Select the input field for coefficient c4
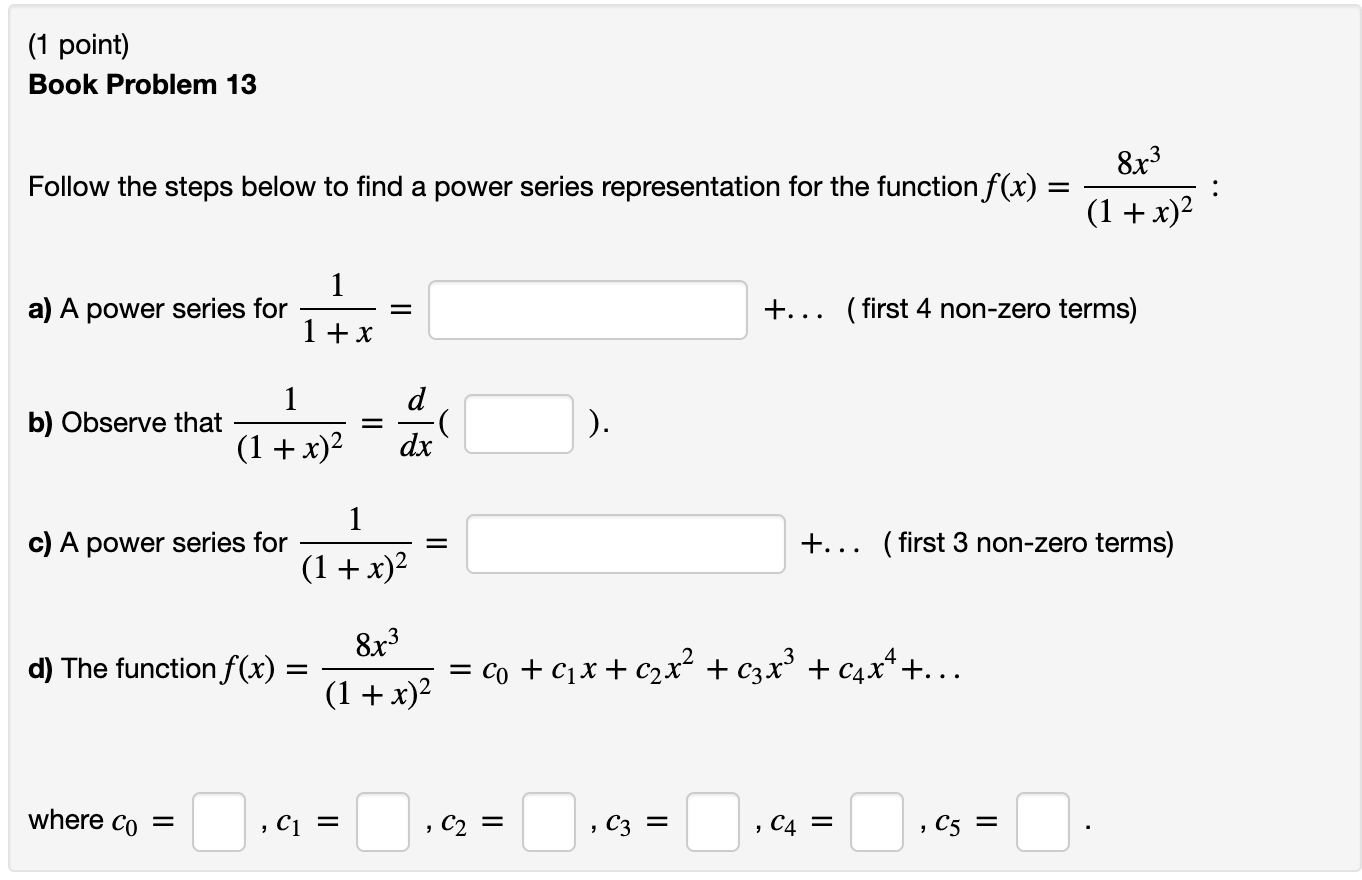The height and width of the screenshot is (880, 1362). click(x=876, y=823)
